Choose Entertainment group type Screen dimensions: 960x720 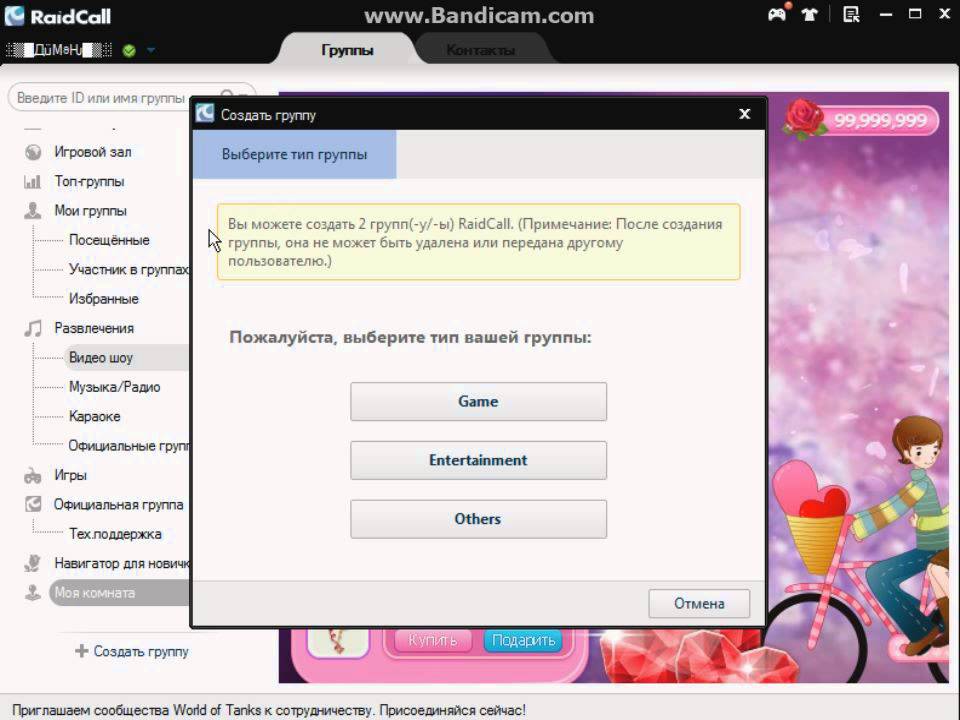(x=478, y=460)
